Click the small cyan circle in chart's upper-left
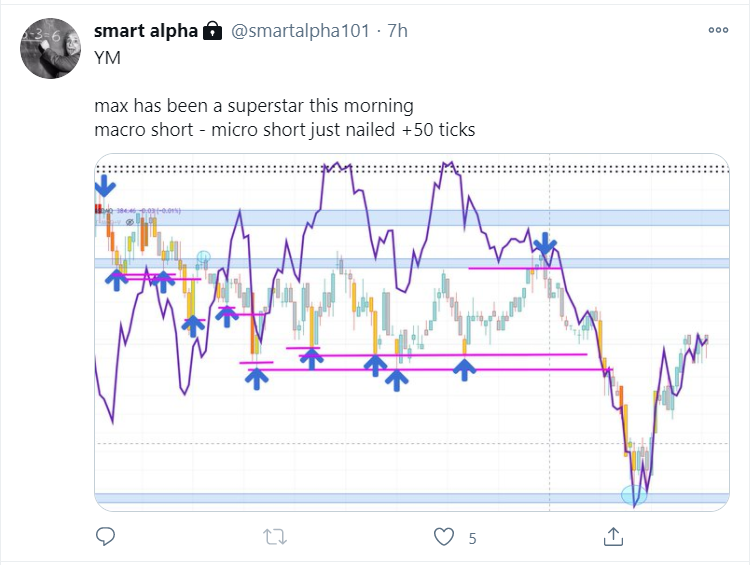Screen dimensions: 751x565 pyautogui.click(x=204, y=258)
